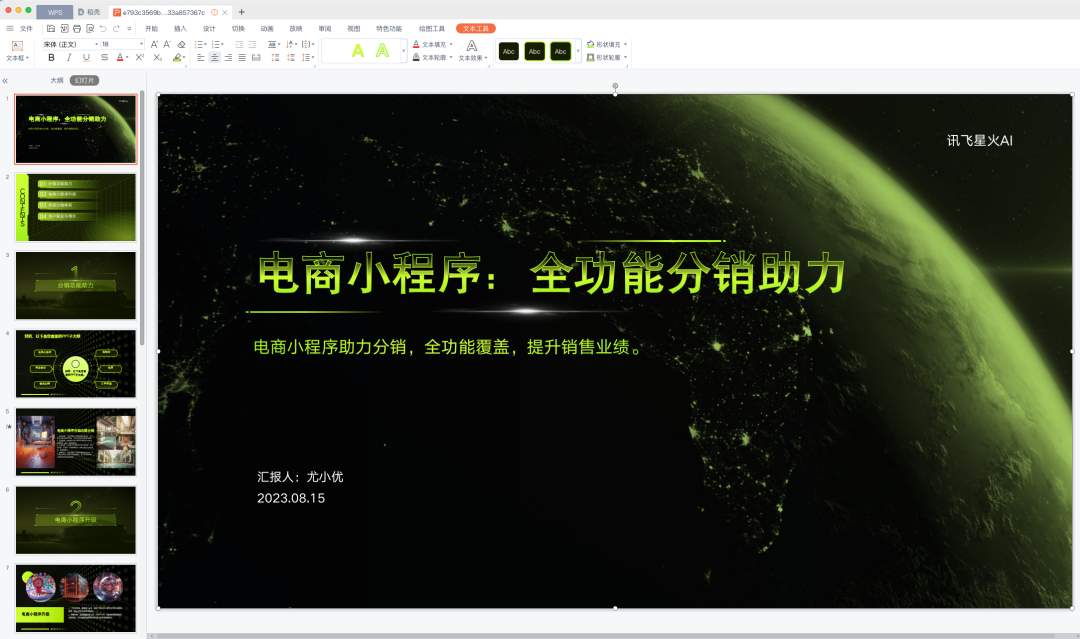Align text to the right
The width and height of the screenshot is (1080, 639).
(228, 57)
